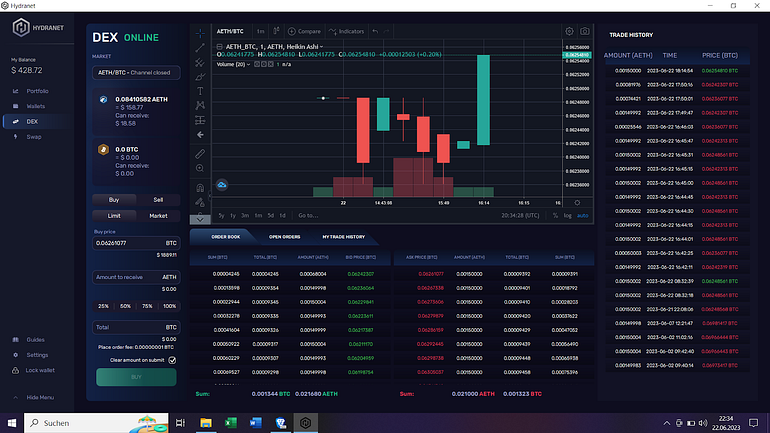Set amount to 50%
This screenshot has height=433, width=770.
coord(125,306)
